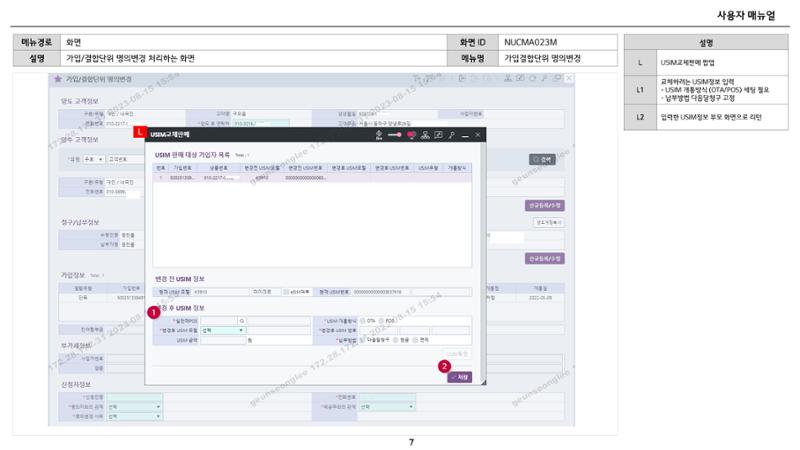The image size is (800, 450).
Task: Click the 저장 save button in the popup
Action: [460, 377]
